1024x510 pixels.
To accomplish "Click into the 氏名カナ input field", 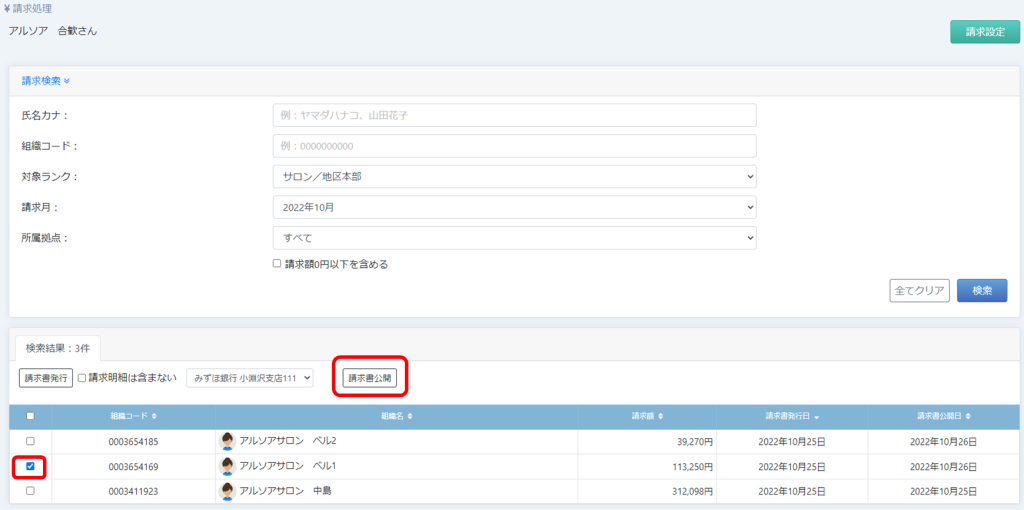I will coord(514,115).
